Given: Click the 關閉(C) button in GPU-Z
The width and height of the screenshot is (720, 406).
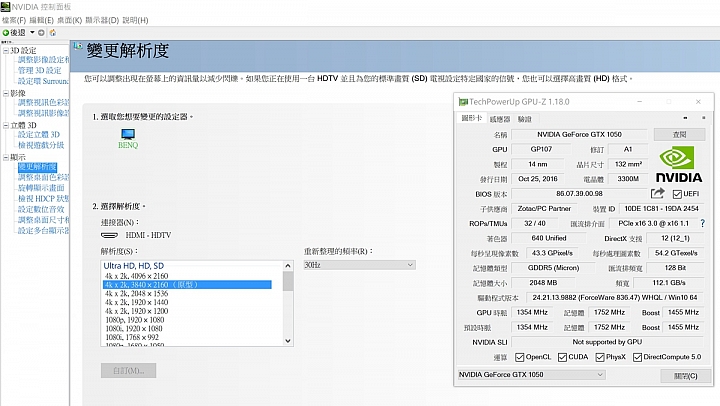Looking at the screenshot, I should (x=686, y=376).
